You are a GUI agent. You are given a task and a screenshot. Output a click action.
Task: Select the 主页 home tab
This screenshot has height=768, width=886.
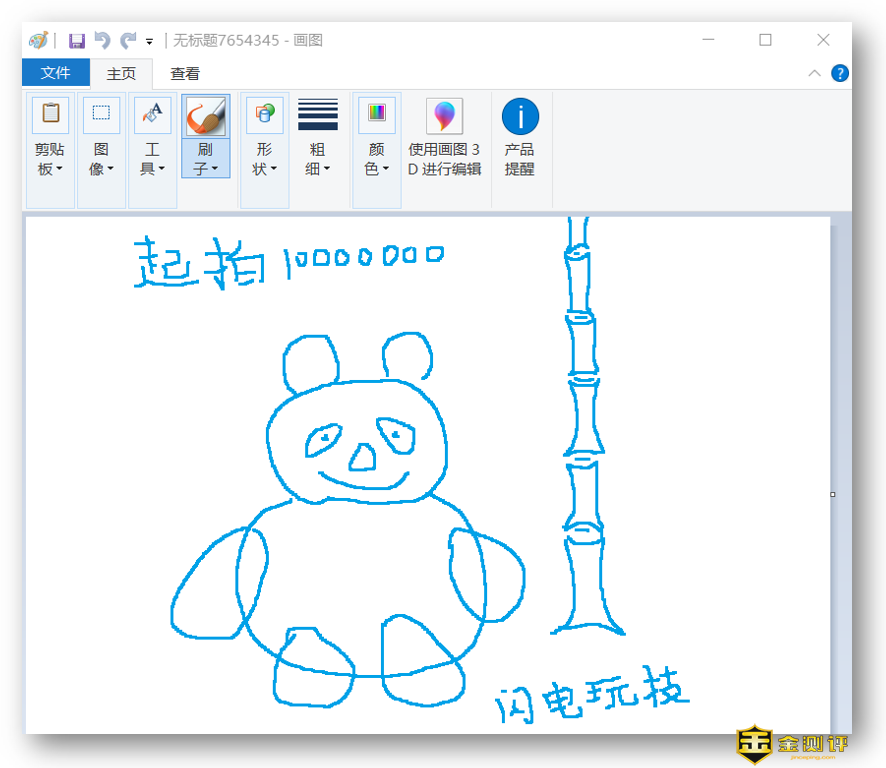(121, 73)
